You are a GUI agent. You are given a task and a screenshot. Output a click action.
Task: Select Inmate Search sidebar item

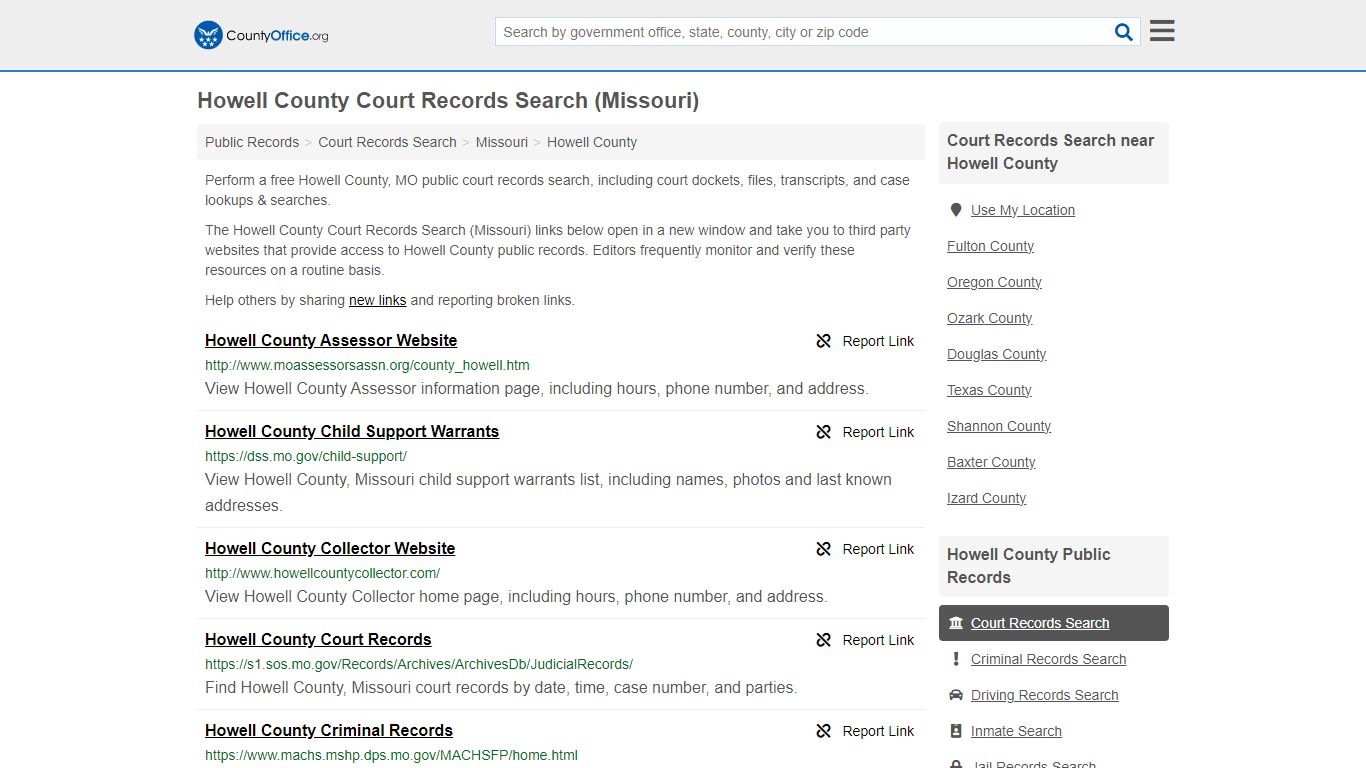pyautogui.click(x=1016, y=731)
